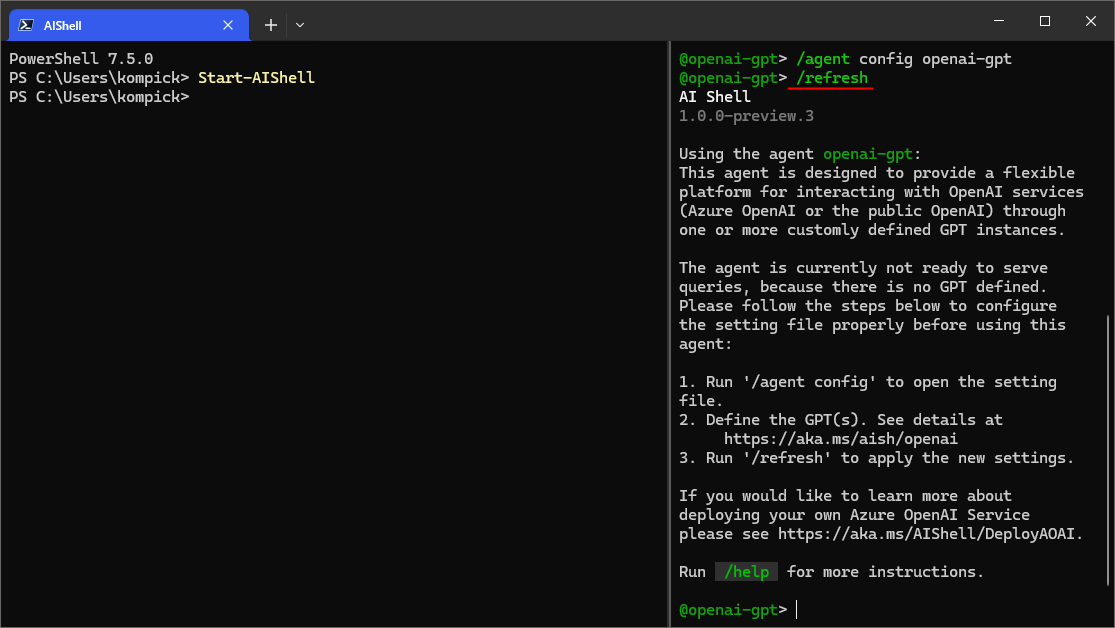Click step 1 'Run /agent config' line
The height and width of the screenshot is (628, 1115).
pos(868,391)
